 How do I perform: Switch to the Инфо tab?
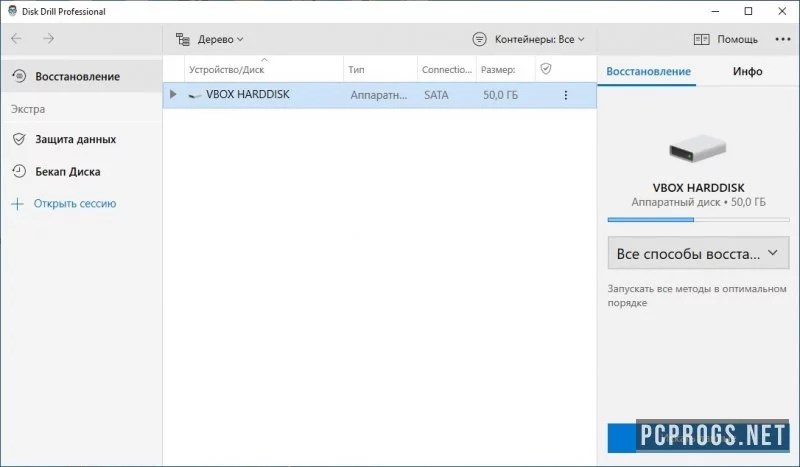tap(747, 71)
